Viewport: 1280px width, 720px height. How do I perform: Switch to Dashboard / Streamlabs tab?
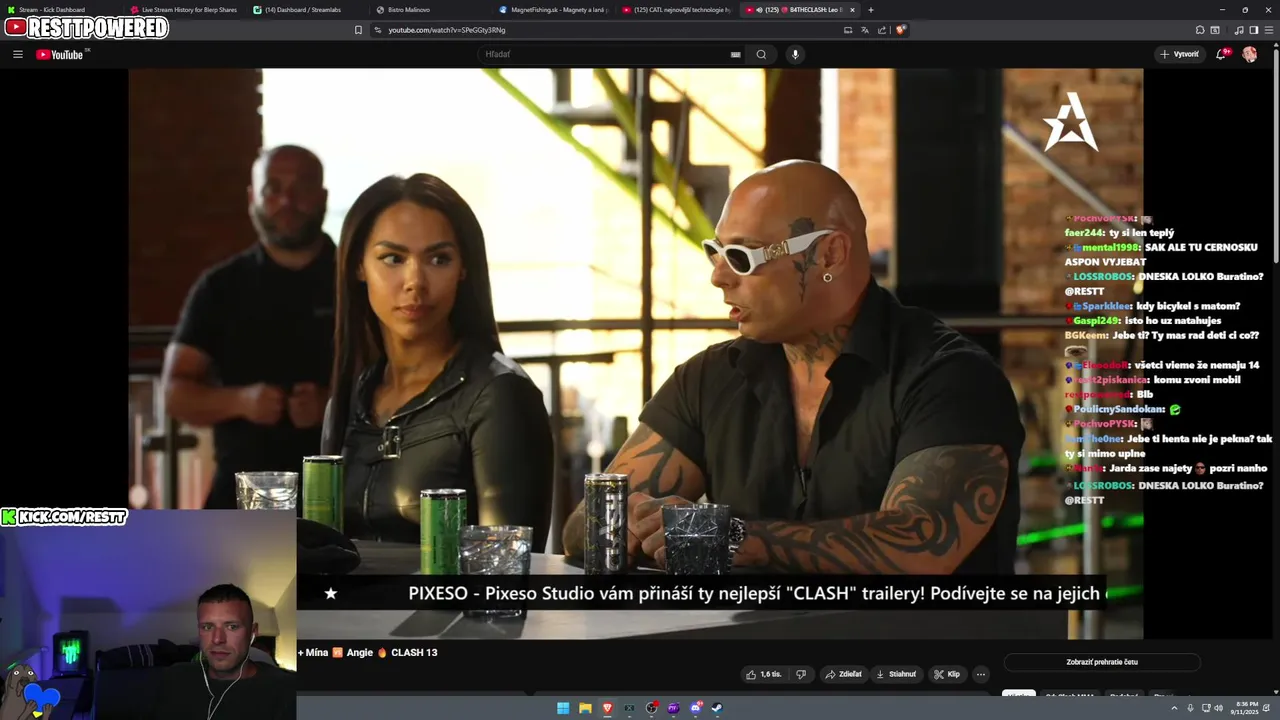tap(306, 10)
